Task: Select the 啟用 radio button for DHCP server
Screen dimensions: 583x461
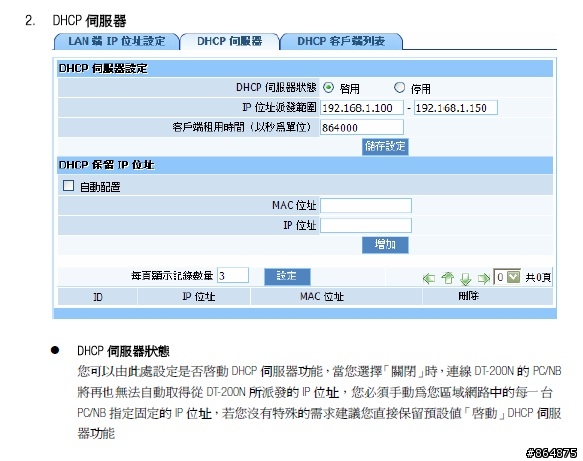Action: point(328,88)
